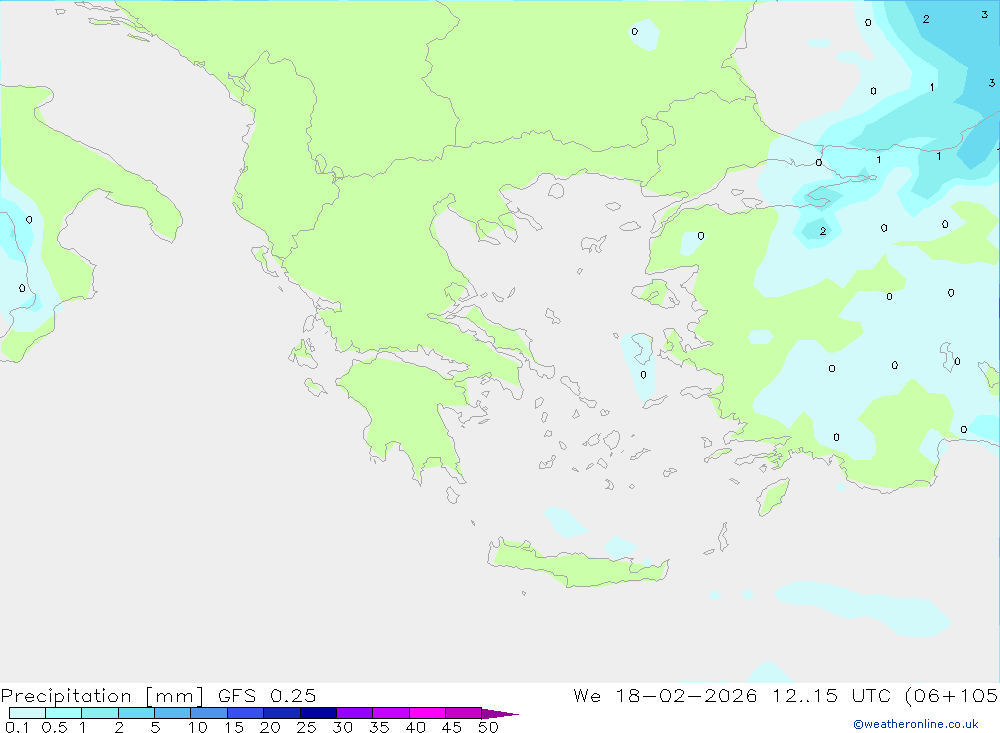Click the 1–2 mm legend swatch

click(99, 713)
